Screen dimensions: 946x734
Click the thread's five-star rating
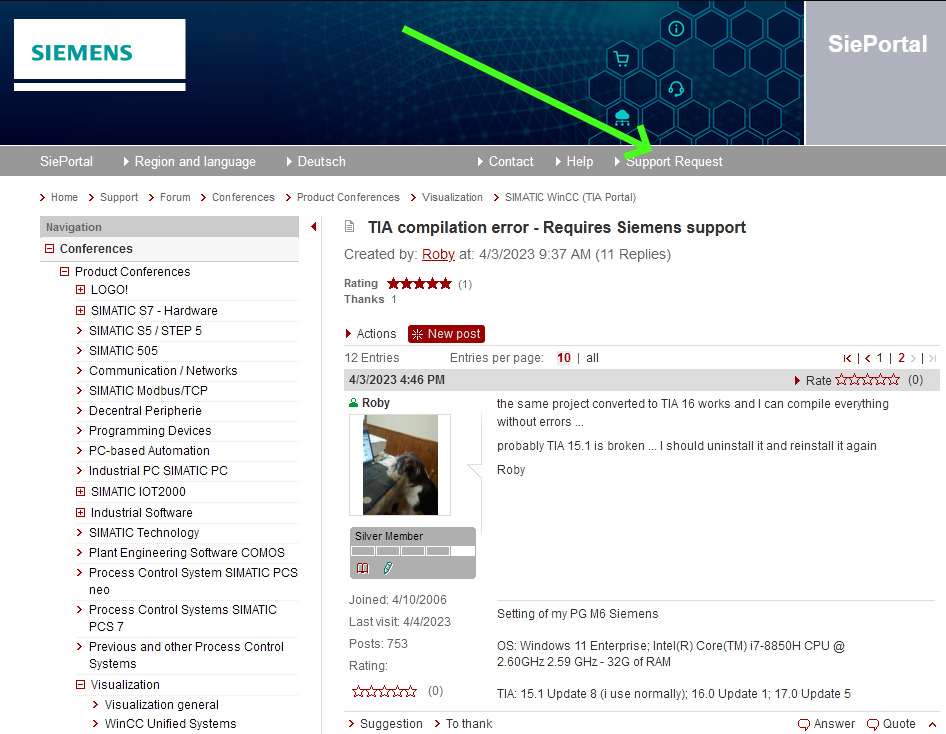pyautogui.click(x=419, y=283)
